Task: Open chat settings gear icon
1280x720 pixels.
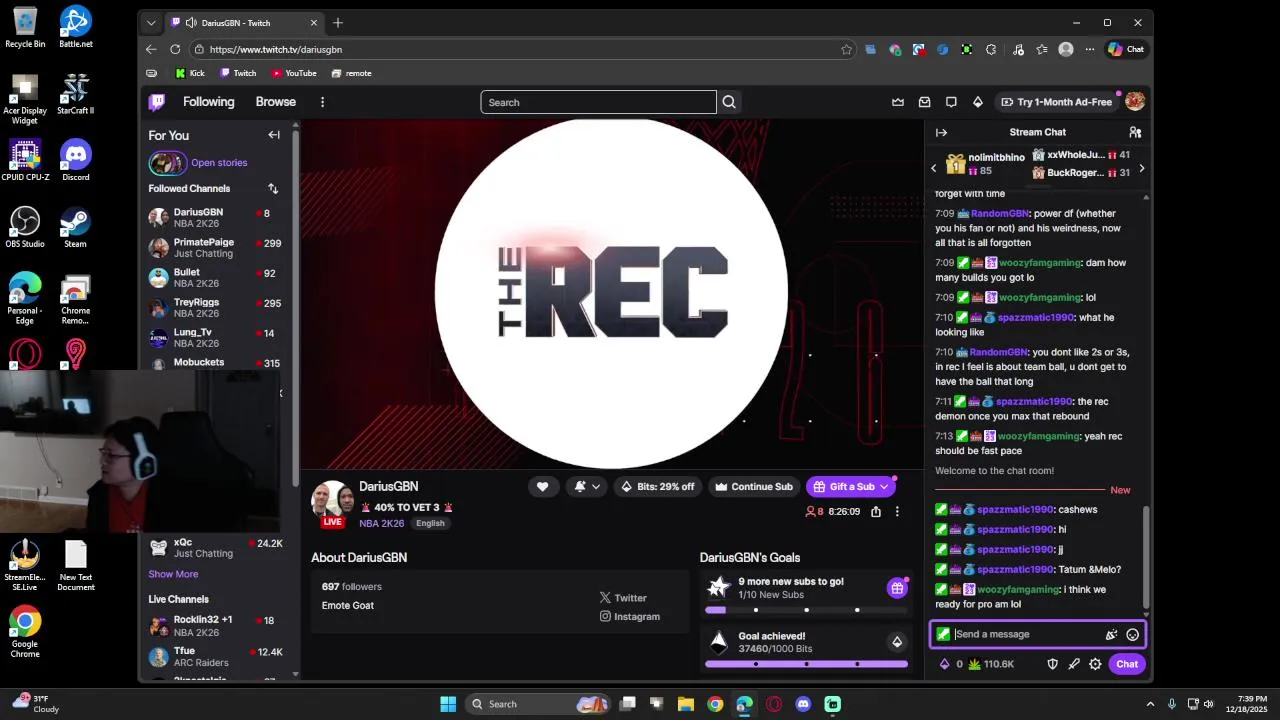Action: point(1095,664)
